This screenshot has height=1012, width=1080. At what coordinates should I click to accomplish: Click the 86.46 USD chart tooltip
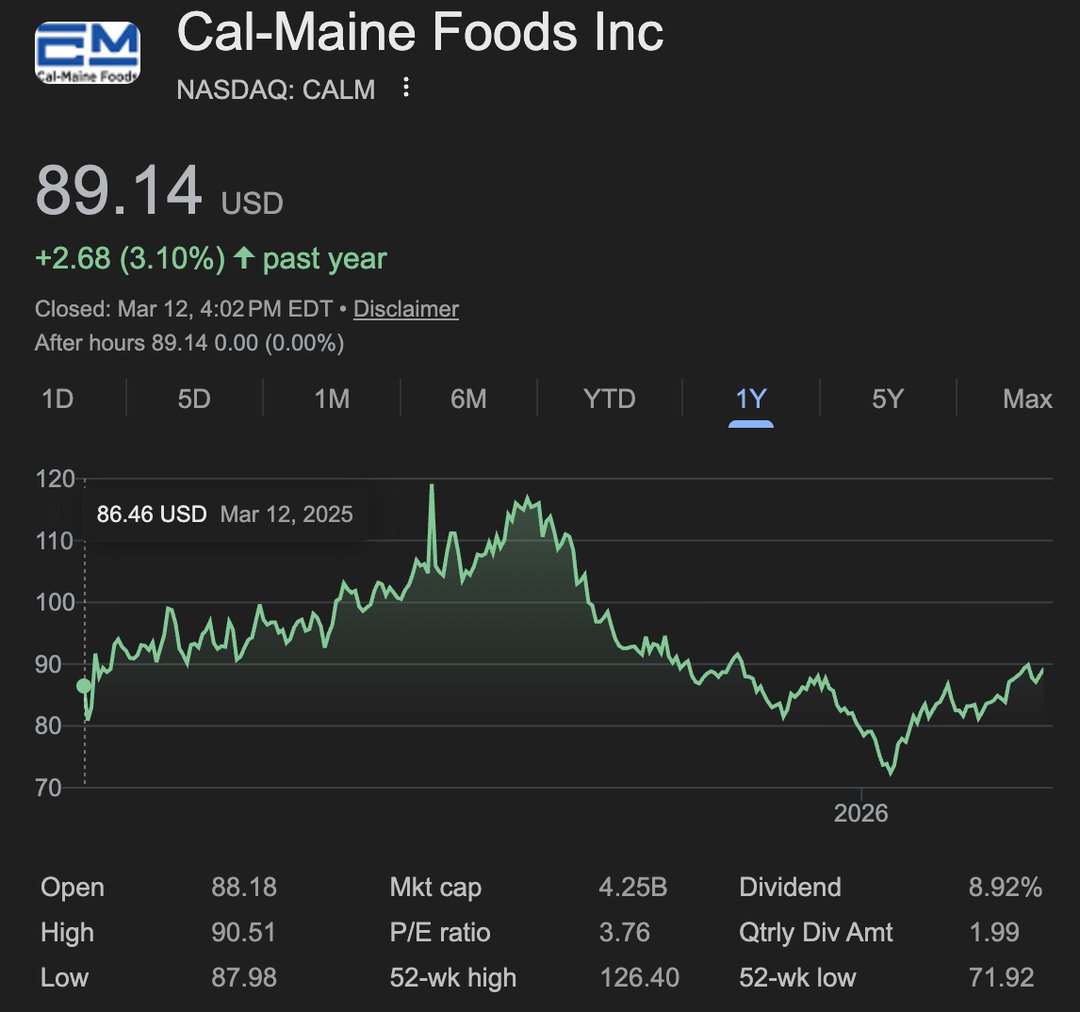pos(224,514)
